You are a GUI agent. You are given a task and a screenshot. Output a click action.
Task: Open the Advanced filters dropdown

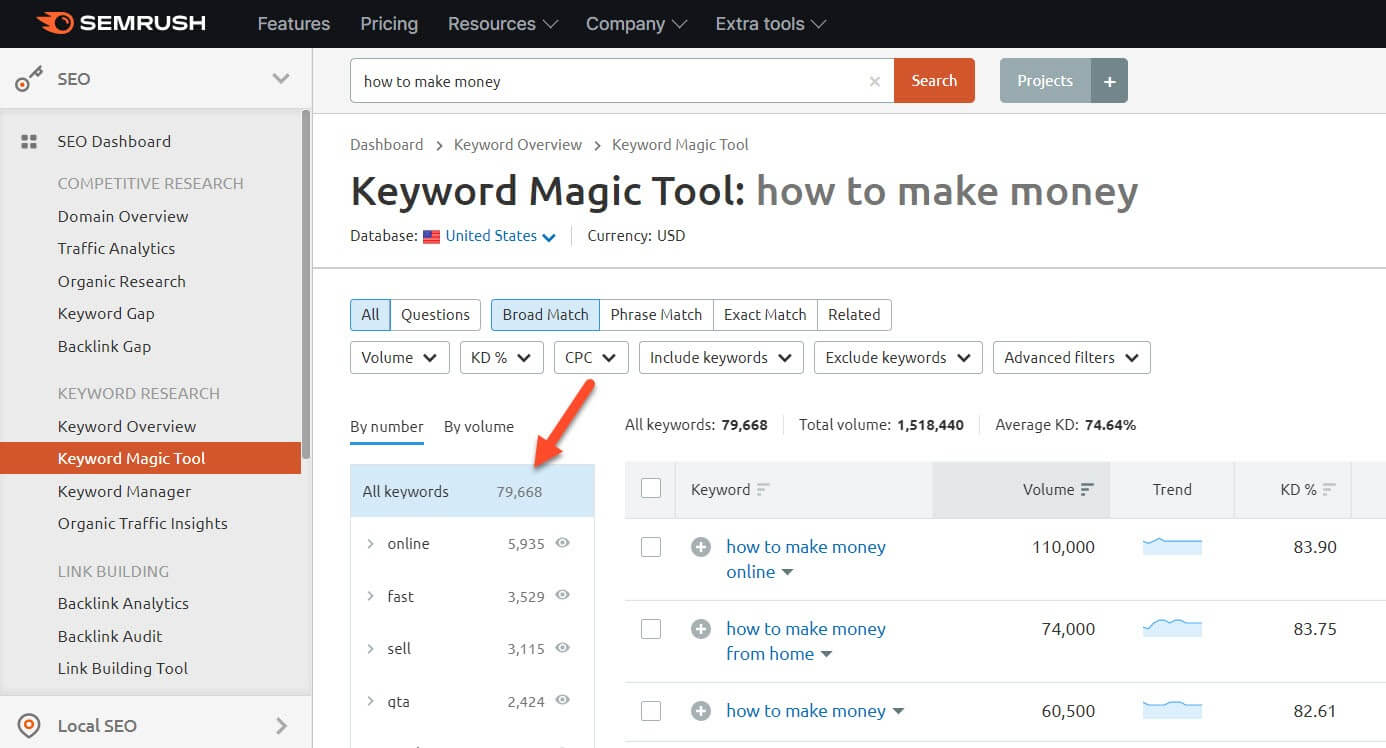click(1072, 358)
